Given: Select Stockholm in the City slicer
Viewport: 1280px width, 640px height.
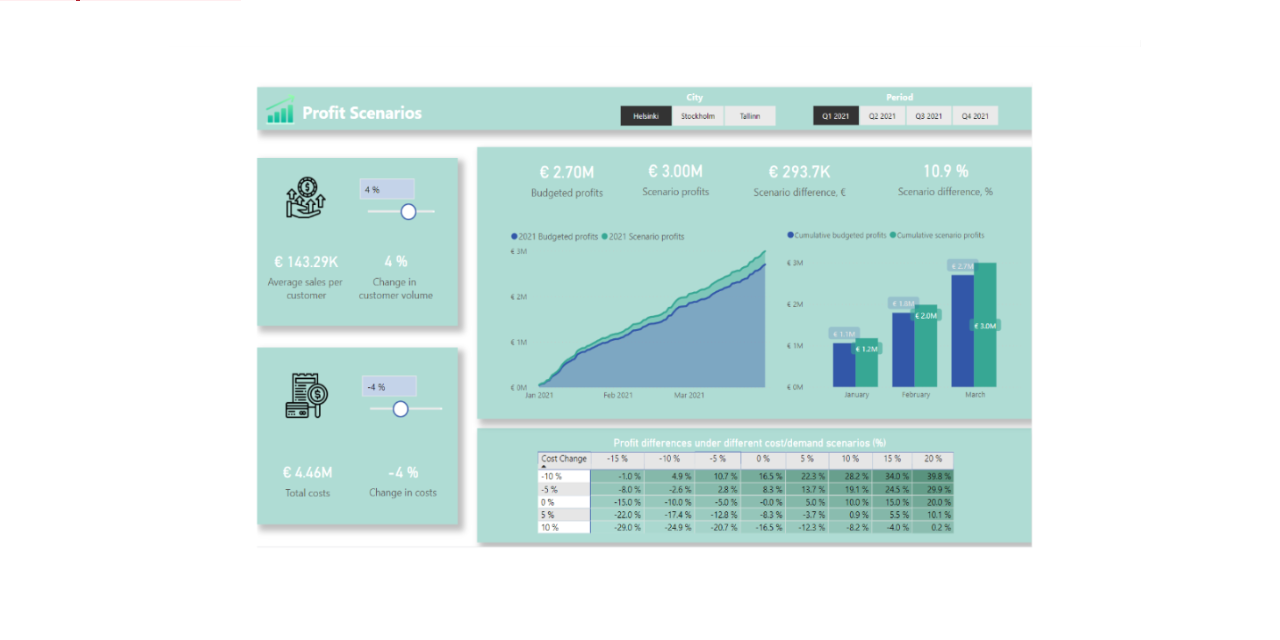Looking at the screenshot, I should click(697, 115).
